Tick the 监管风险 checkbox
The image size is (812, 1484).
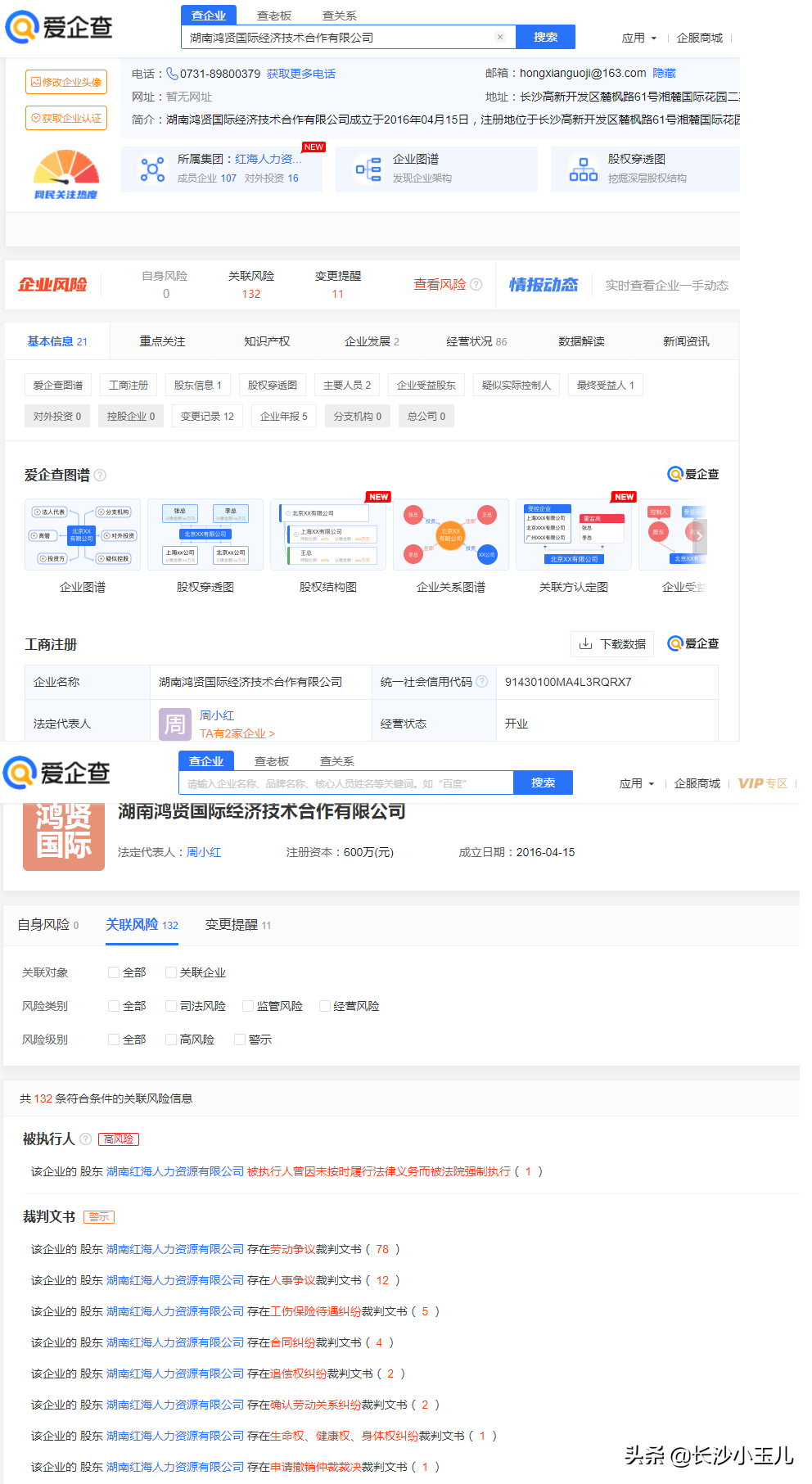click(x=248, y=1006)
